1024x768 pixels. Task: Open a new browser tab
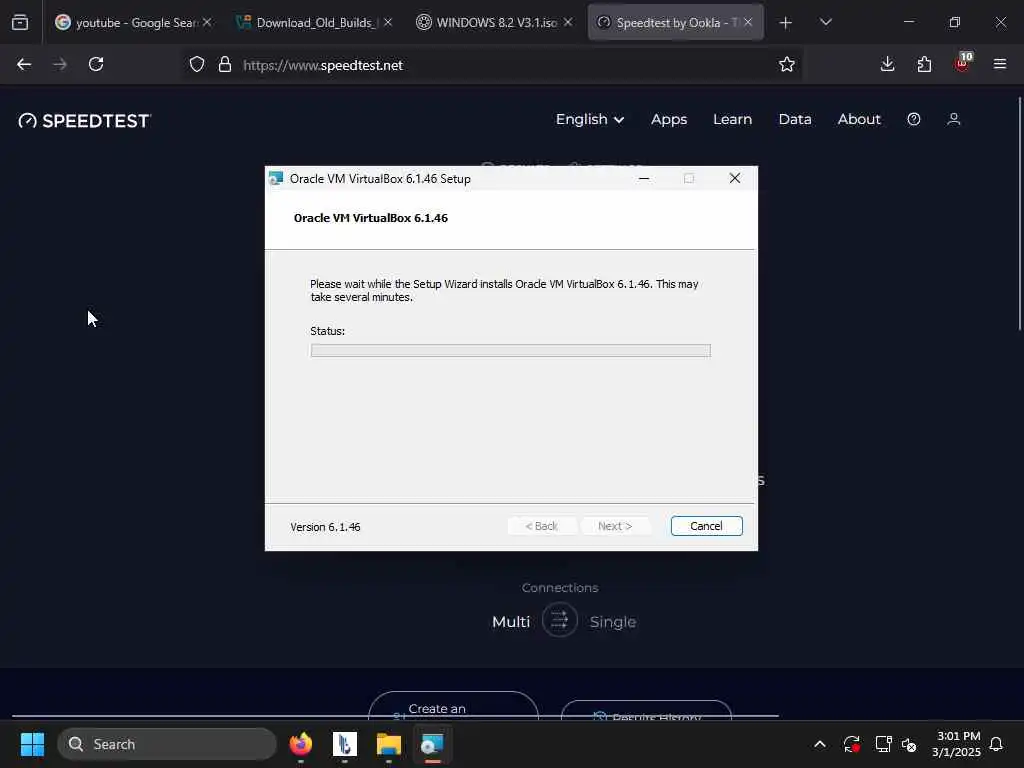786,23
